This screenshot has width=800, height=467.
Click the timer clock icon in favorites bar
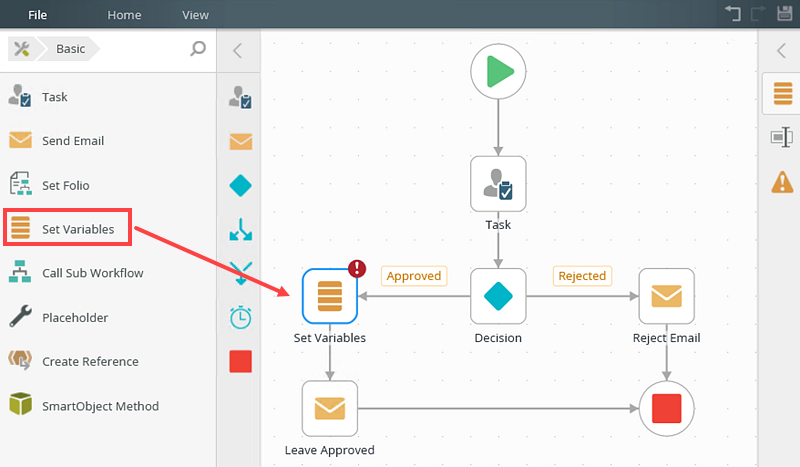pyautogui.click(x=240, y=317)
